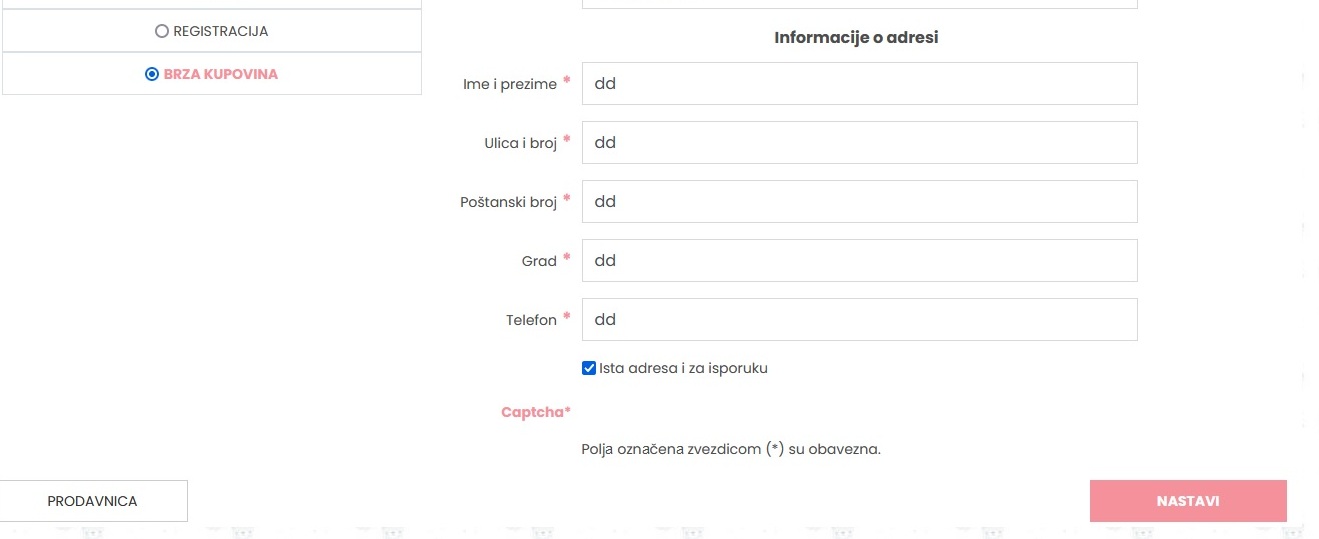Image resolution: width=1319 pixels, height=539 pixels.
Task: Tap the "Poštanski broj" label
Action: [508, 202]
